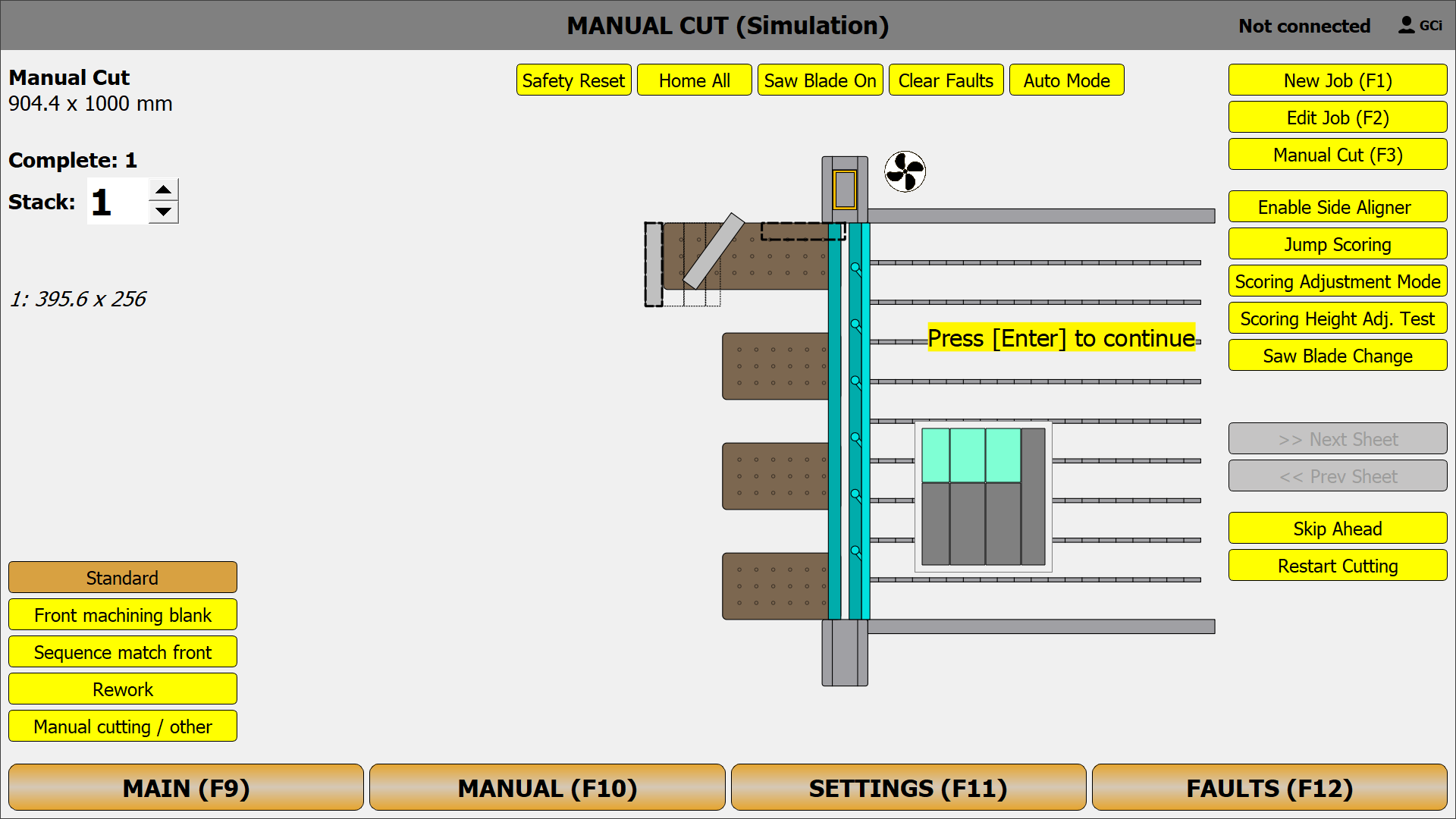Turn on the saw blade
Screen dimensions: 1456x819
coord(820,80)
